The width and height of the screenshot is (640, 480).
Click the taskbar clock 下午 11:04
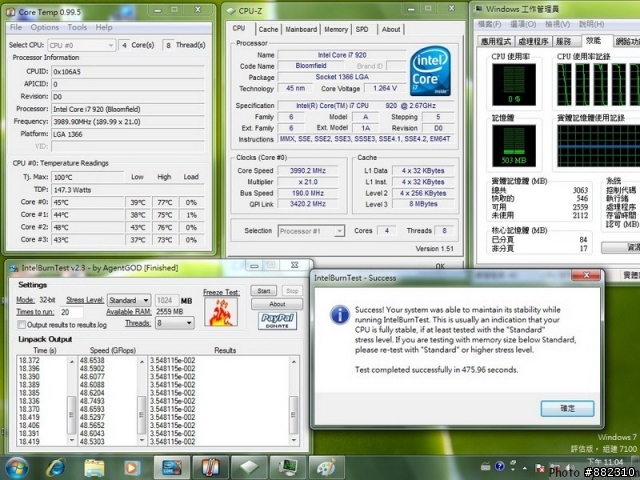click(605, 462)
